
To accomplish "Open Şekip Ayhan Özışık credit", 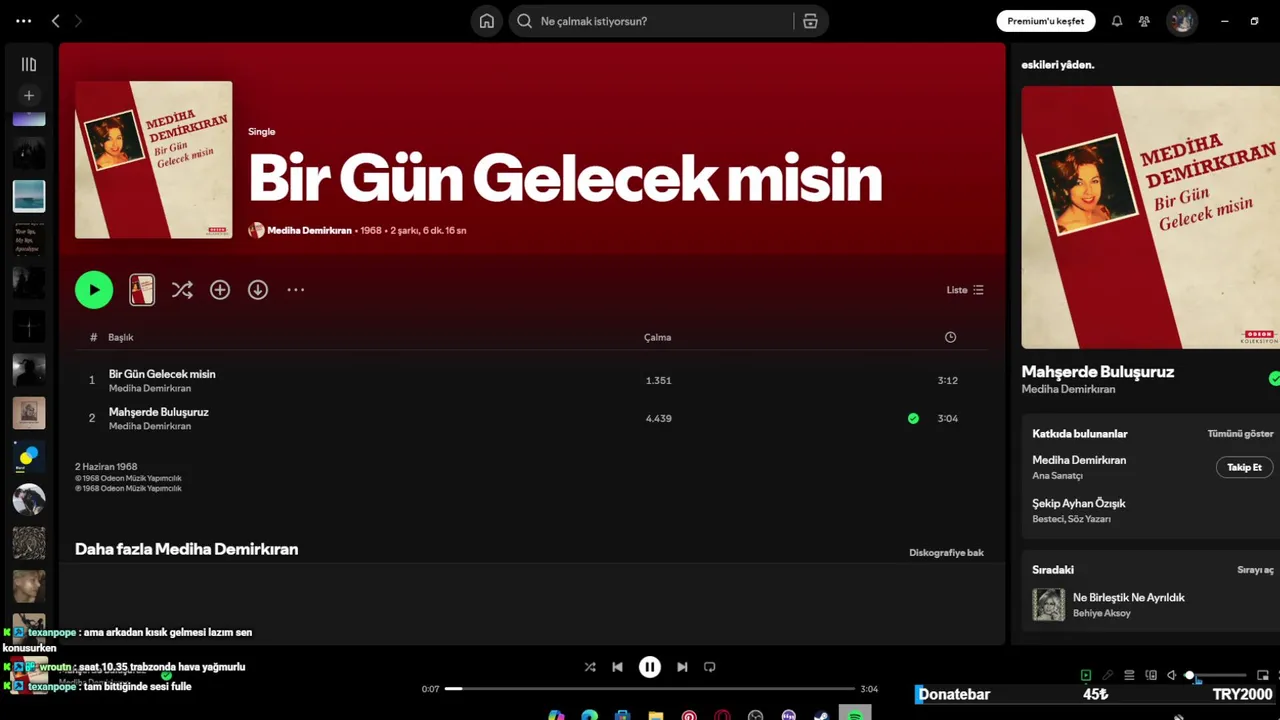I will pyautogui.click(x=1079, y=503).
